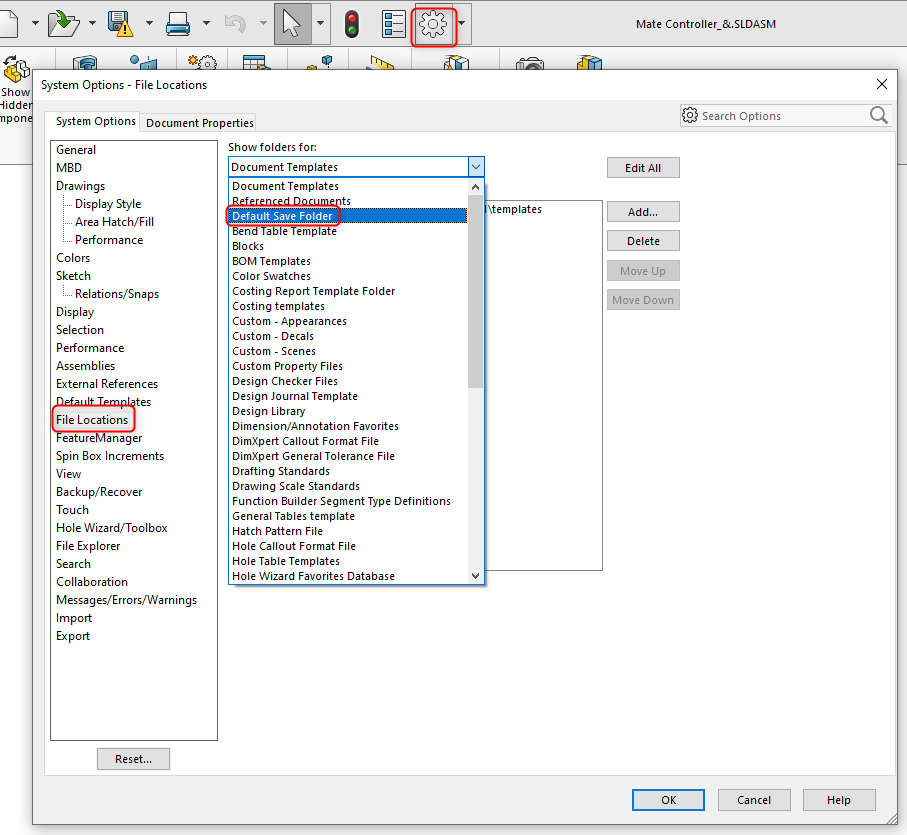
Task: Switch to the Document Properties tab
Action: (x=198, y=122)
